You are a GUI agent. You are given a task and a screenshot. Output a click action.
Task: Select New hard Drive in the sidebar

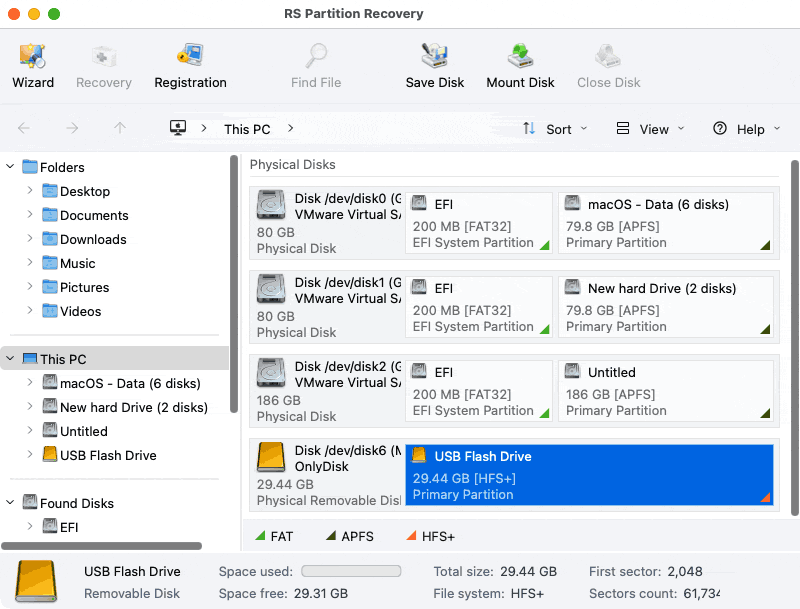tap(133, 407)
